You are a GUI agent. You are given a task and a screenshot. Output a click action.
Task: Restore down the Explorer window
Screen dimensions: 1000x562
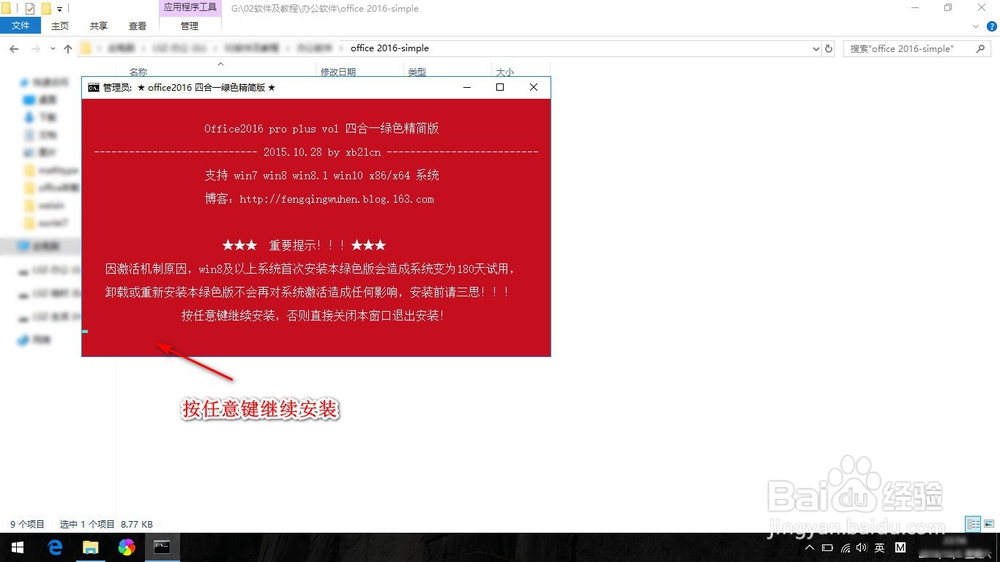coord(948,8)
